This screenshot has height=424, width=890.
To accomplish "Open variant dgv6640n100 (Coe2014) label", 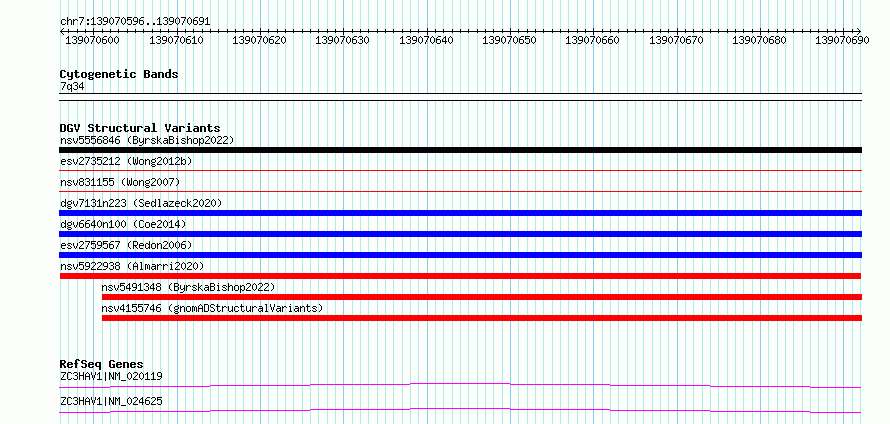I will click(x=123, y=224).
